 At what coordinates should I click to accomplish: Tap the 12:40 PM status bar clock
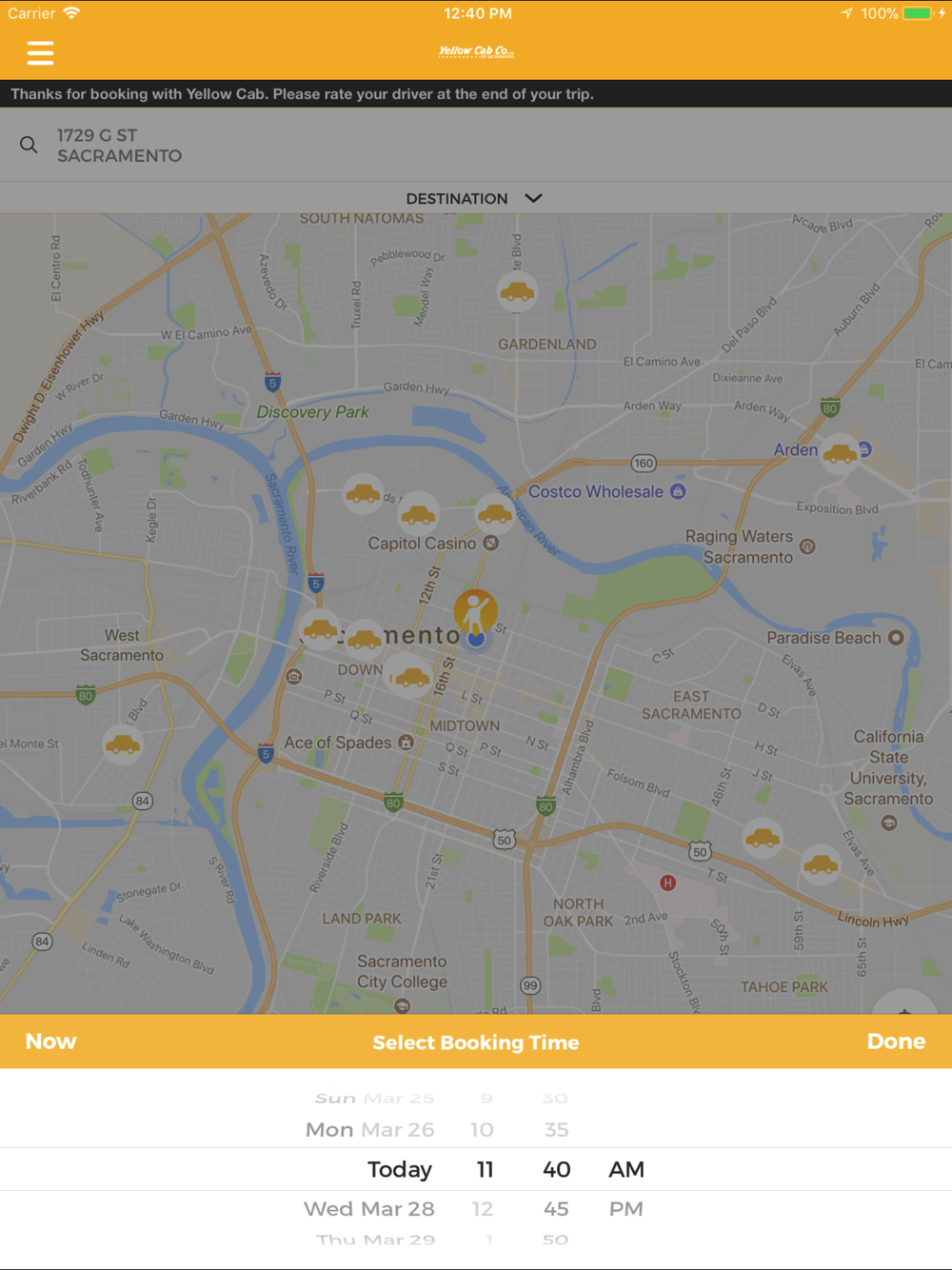[x=478, y=13]
